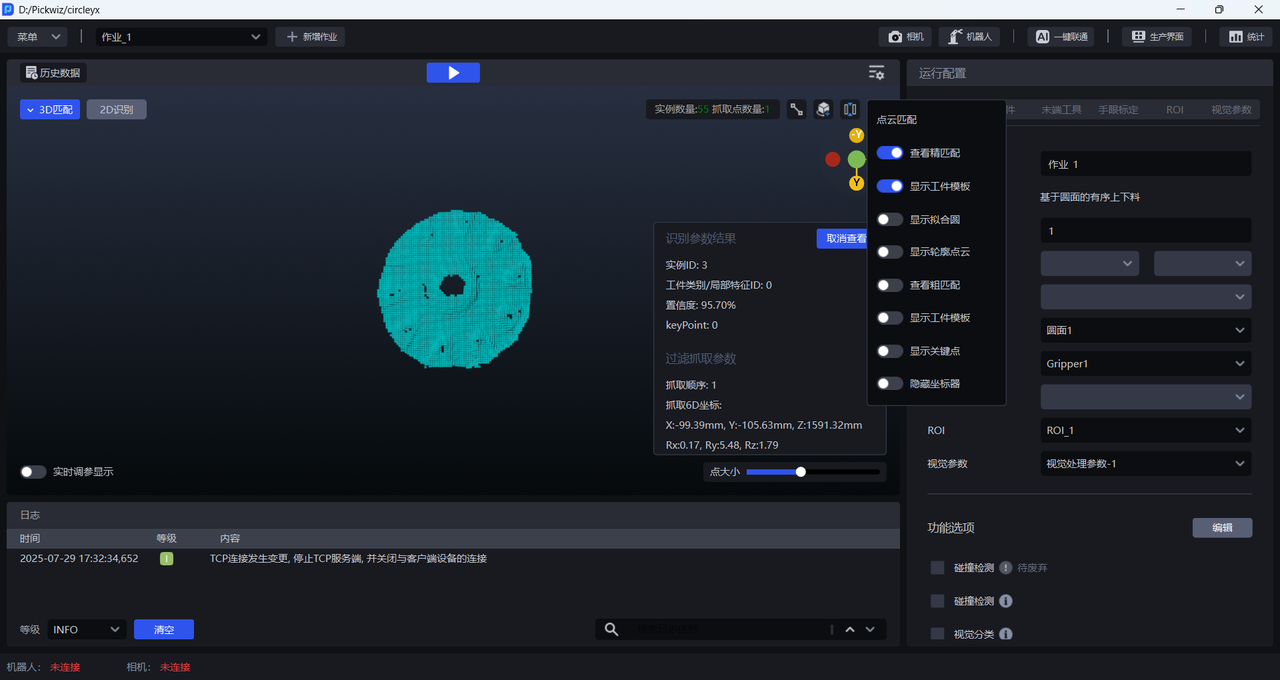
Task: Open the display settings list-gear icon
Action: click(876, 73)
